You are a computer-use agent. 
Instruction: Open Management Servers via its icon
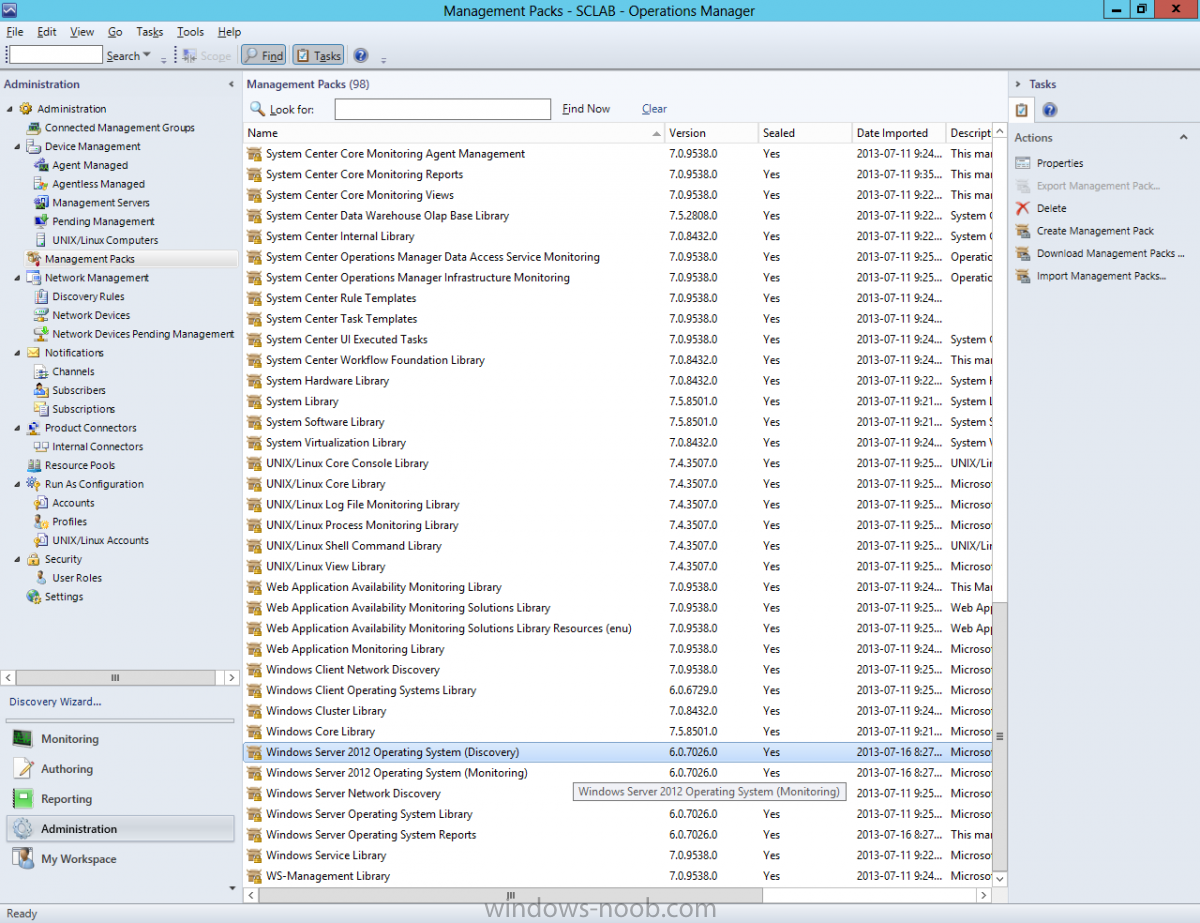[42, 203]
